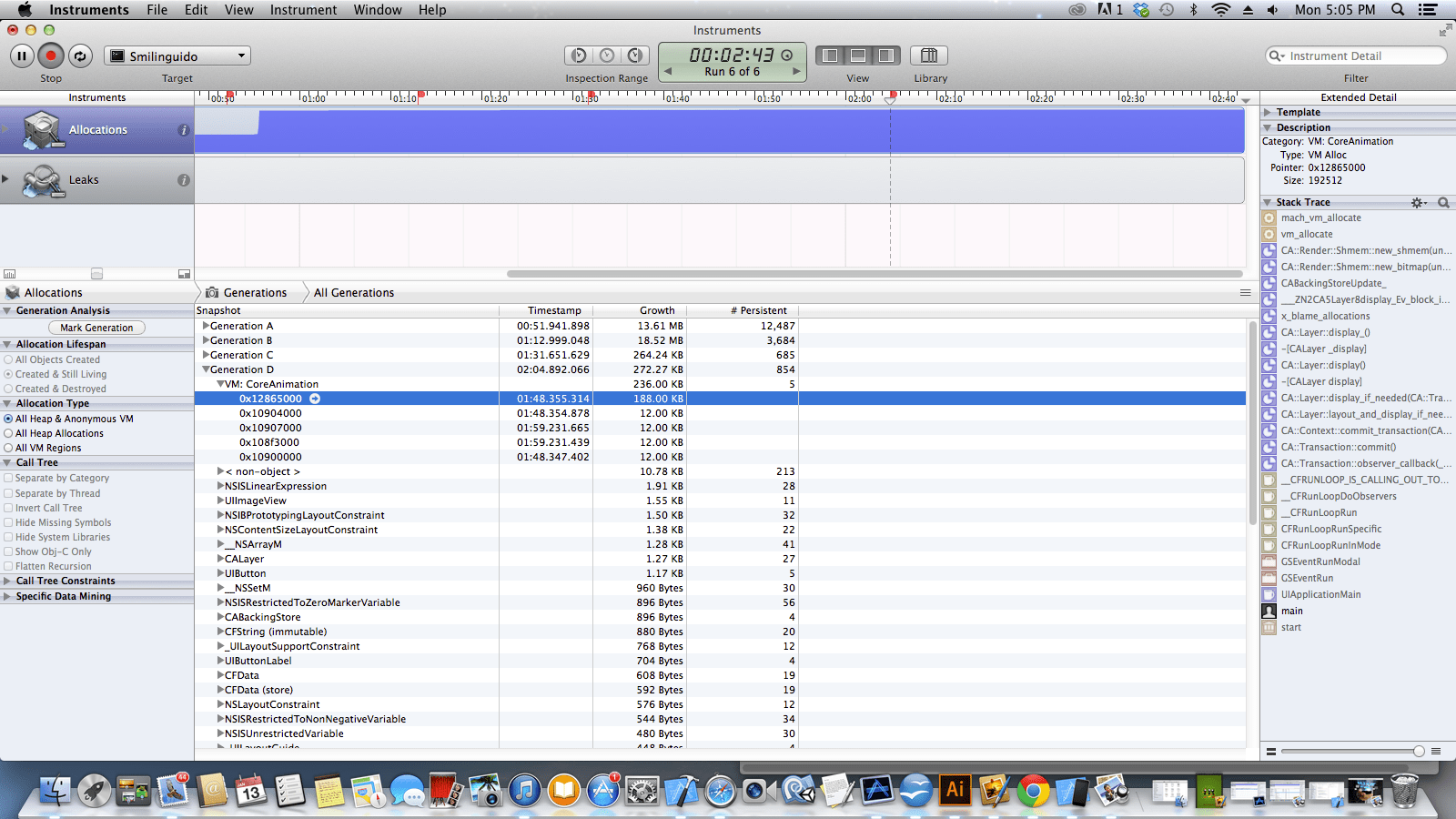Expand the Call Tree Constraints section

point(7,581)
